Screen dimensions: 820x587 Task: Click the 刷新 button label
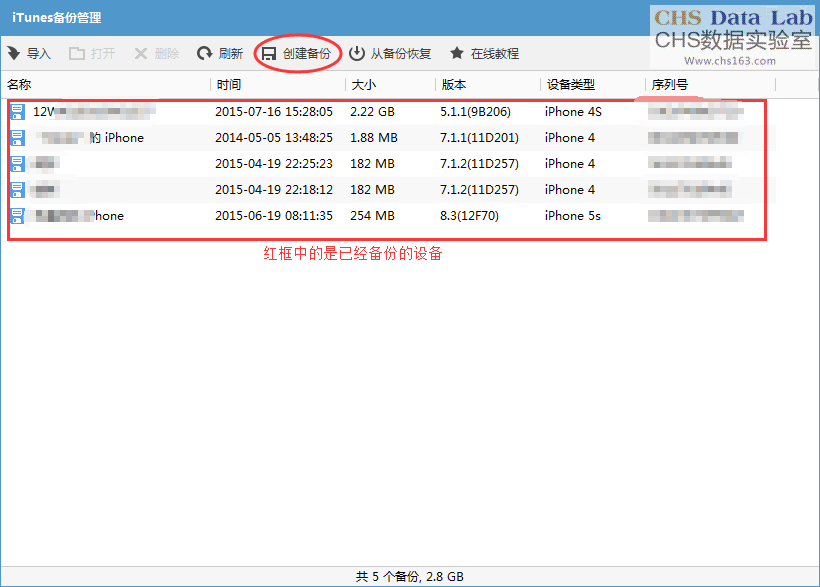coord(231,53)
